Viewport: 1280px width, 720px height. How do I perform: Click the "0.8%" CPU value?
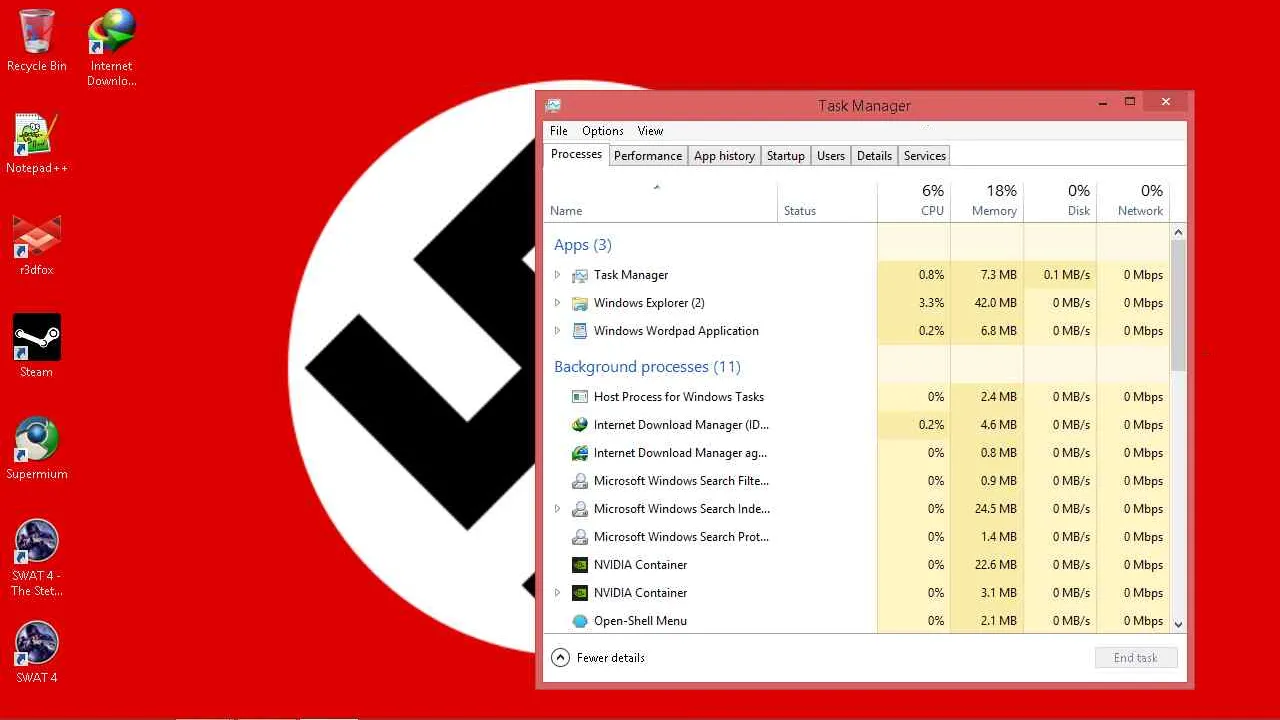pyautogui.click(x=931, y=275)
